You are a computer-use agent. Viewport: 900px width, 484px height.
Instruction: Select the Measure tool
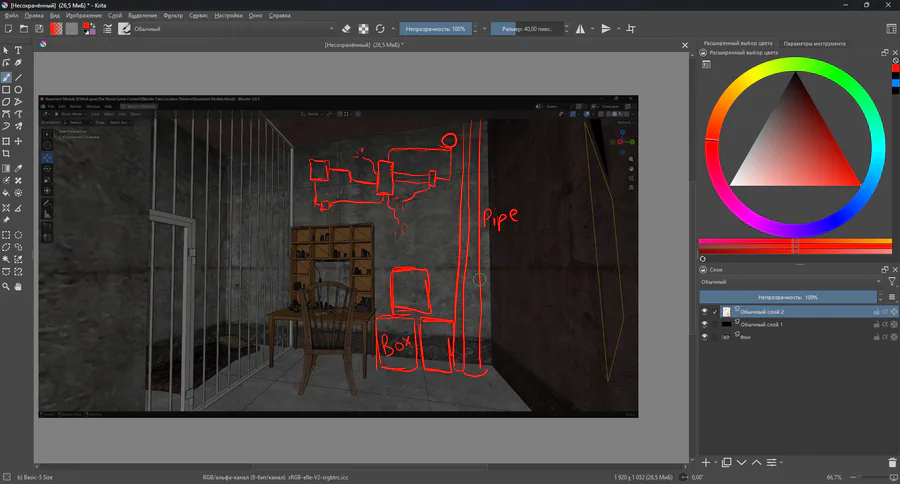coord(18,208)
